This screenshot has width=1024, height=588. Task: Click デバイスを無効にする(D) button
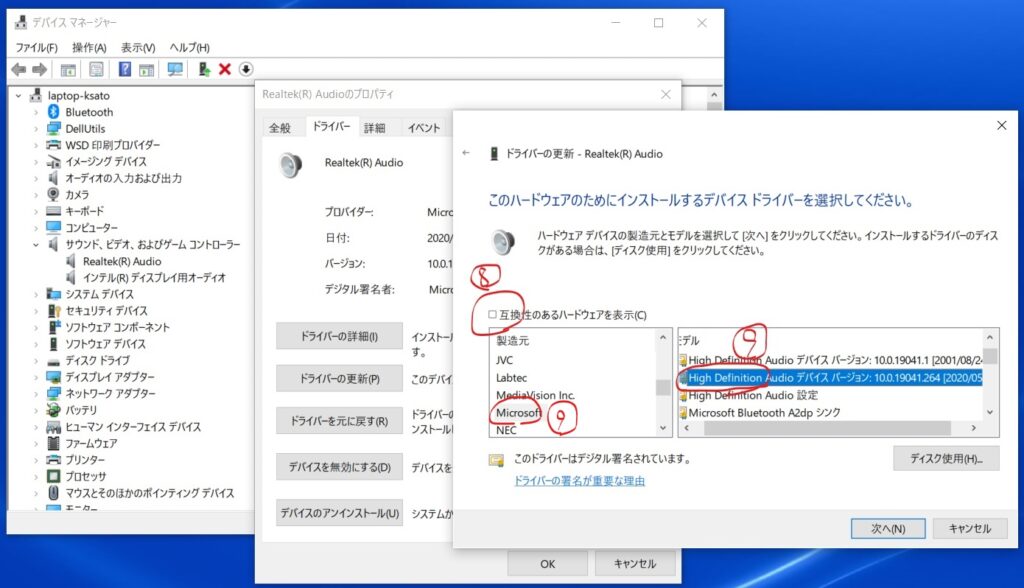(339, 467)
